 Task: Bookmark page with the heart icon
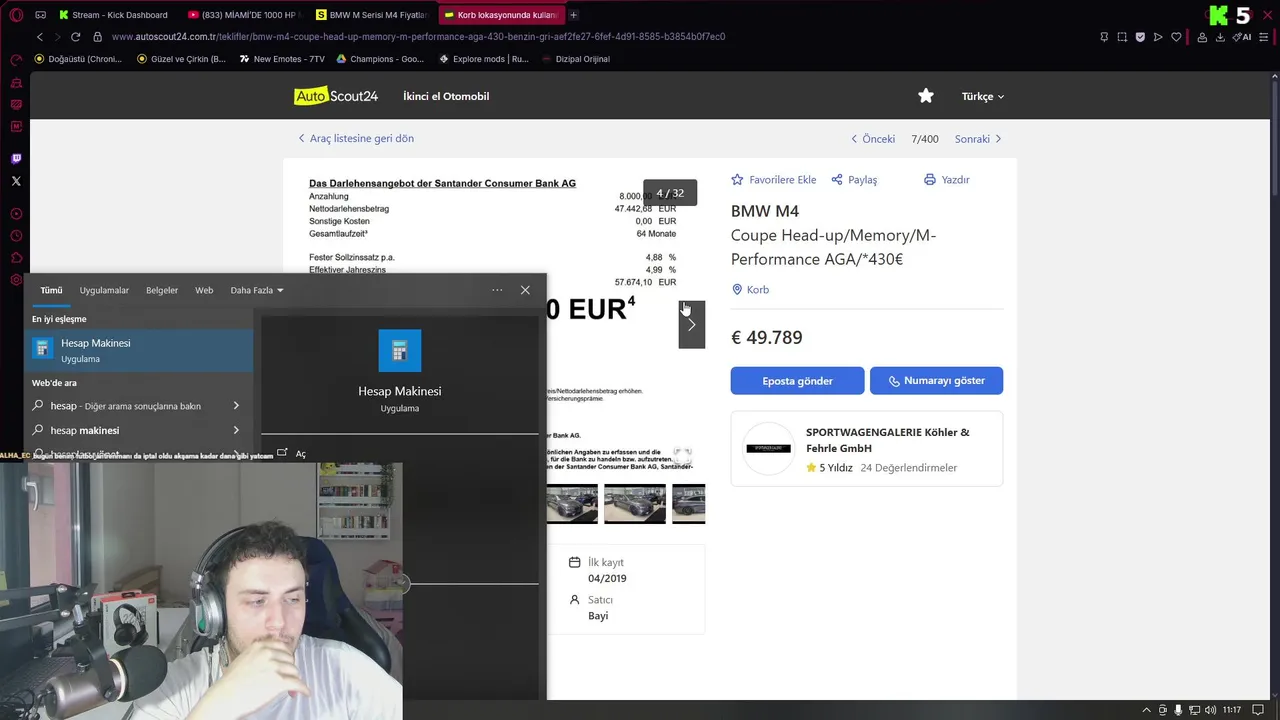(1176, 37)
